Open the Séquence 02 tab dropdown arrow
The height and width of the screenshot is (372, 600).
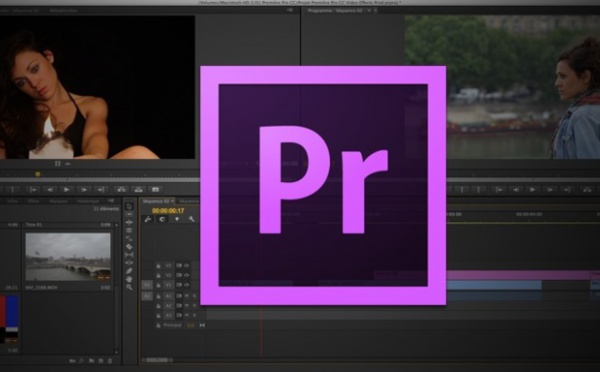[x=369, y=11]
